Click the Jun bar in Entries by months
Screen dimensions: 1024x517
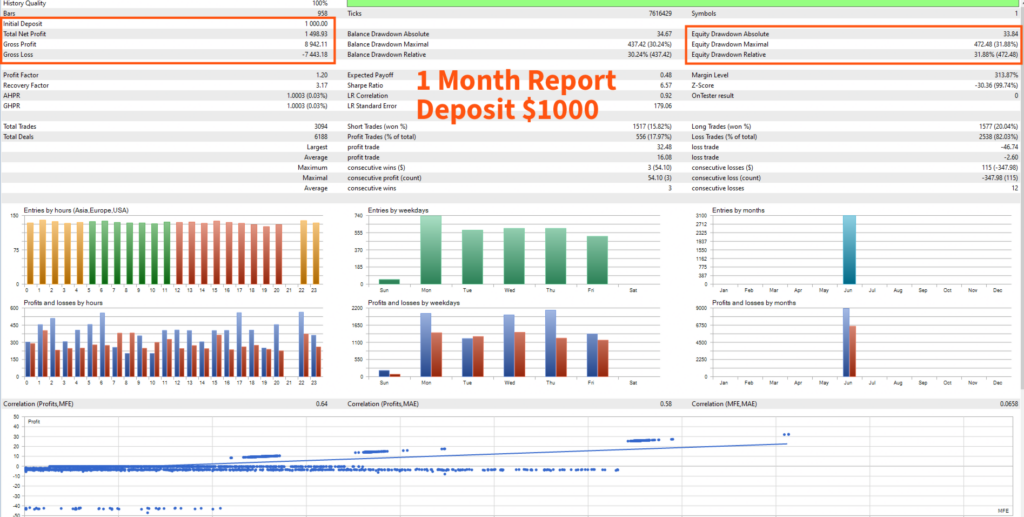(849, 250)
